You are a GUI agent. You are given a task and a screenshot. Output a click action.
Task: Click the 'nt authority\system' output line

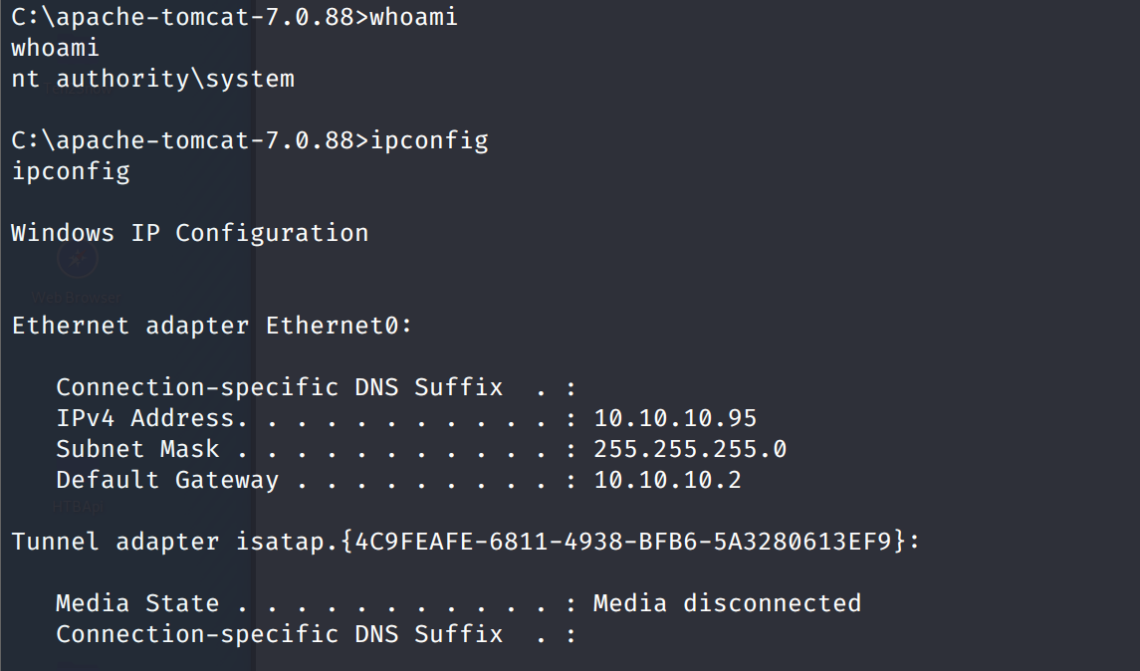tap(153, 79)
